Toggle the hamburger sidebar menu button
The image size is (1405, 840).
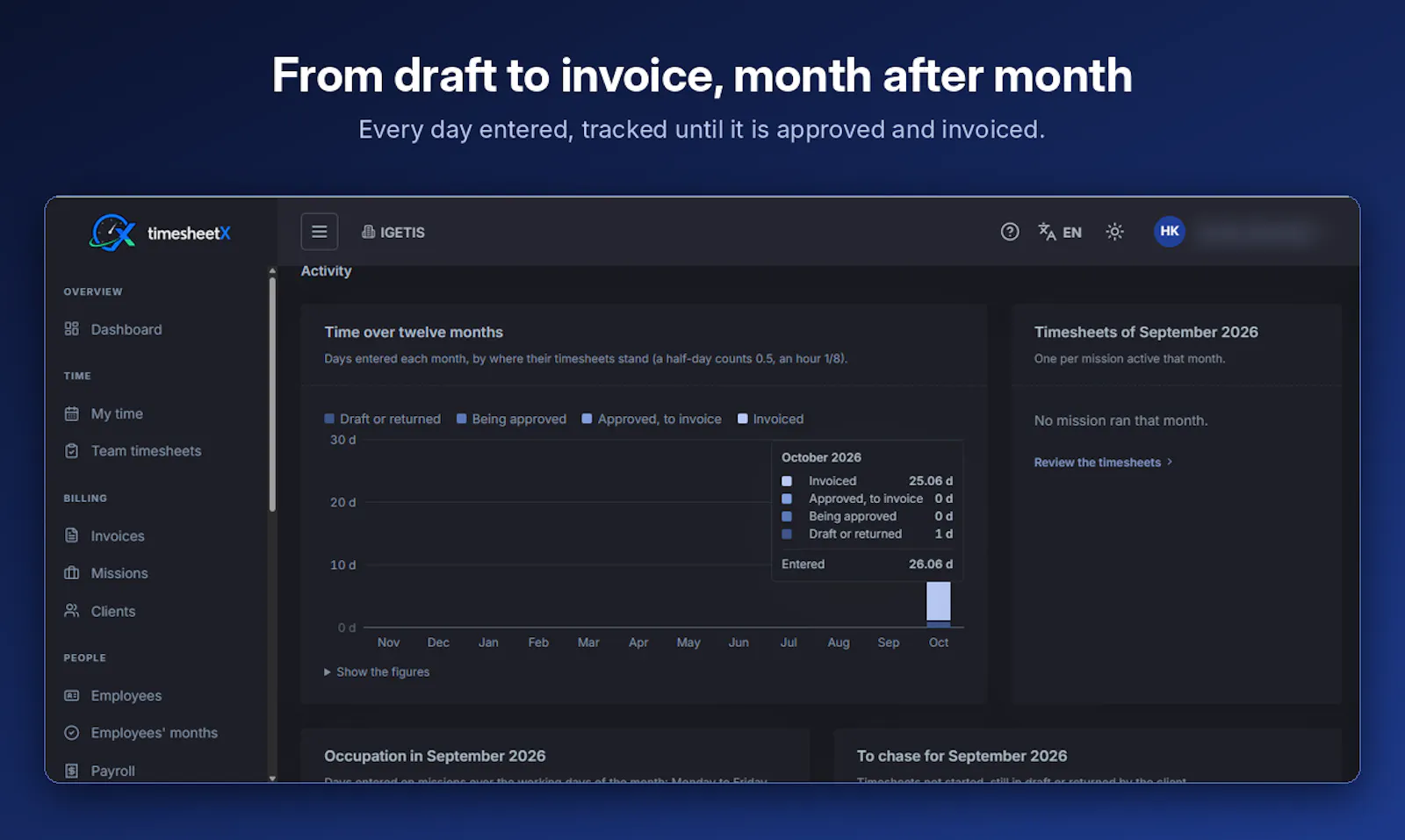point(320,232)
